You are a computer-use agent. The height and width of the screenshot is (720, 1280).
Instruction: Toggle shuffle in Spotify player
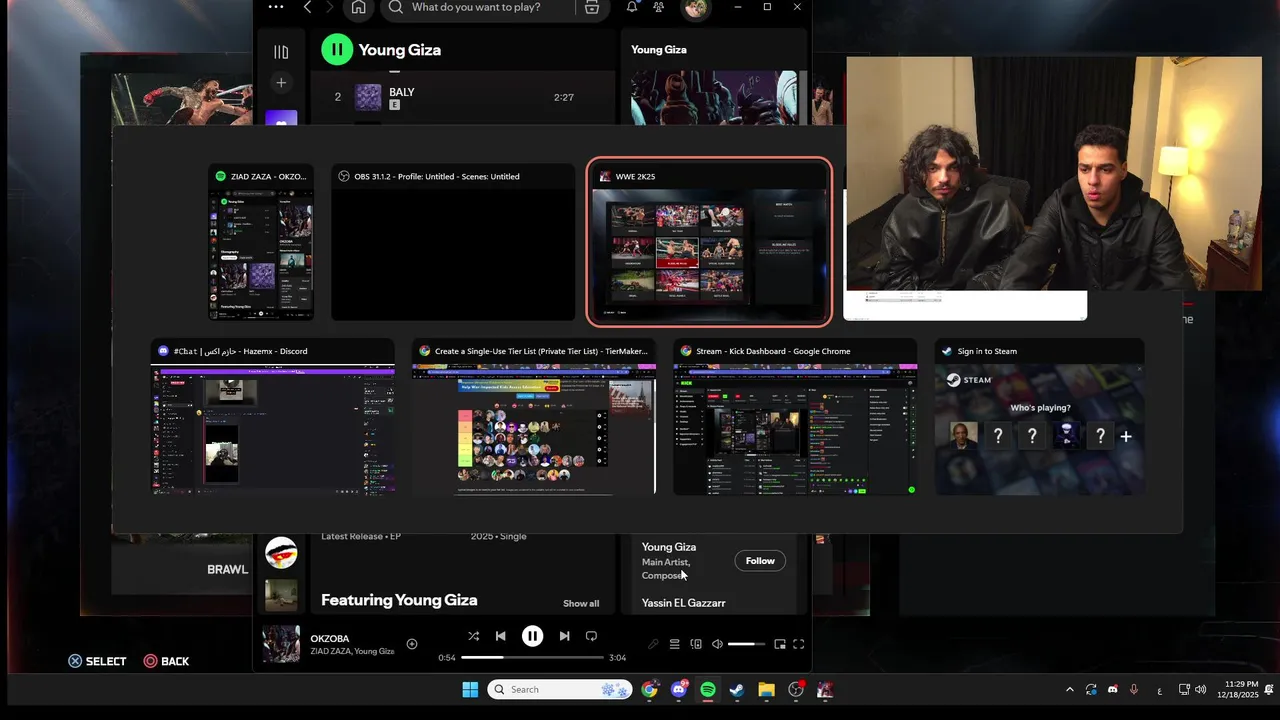click(x=473, y=636)
